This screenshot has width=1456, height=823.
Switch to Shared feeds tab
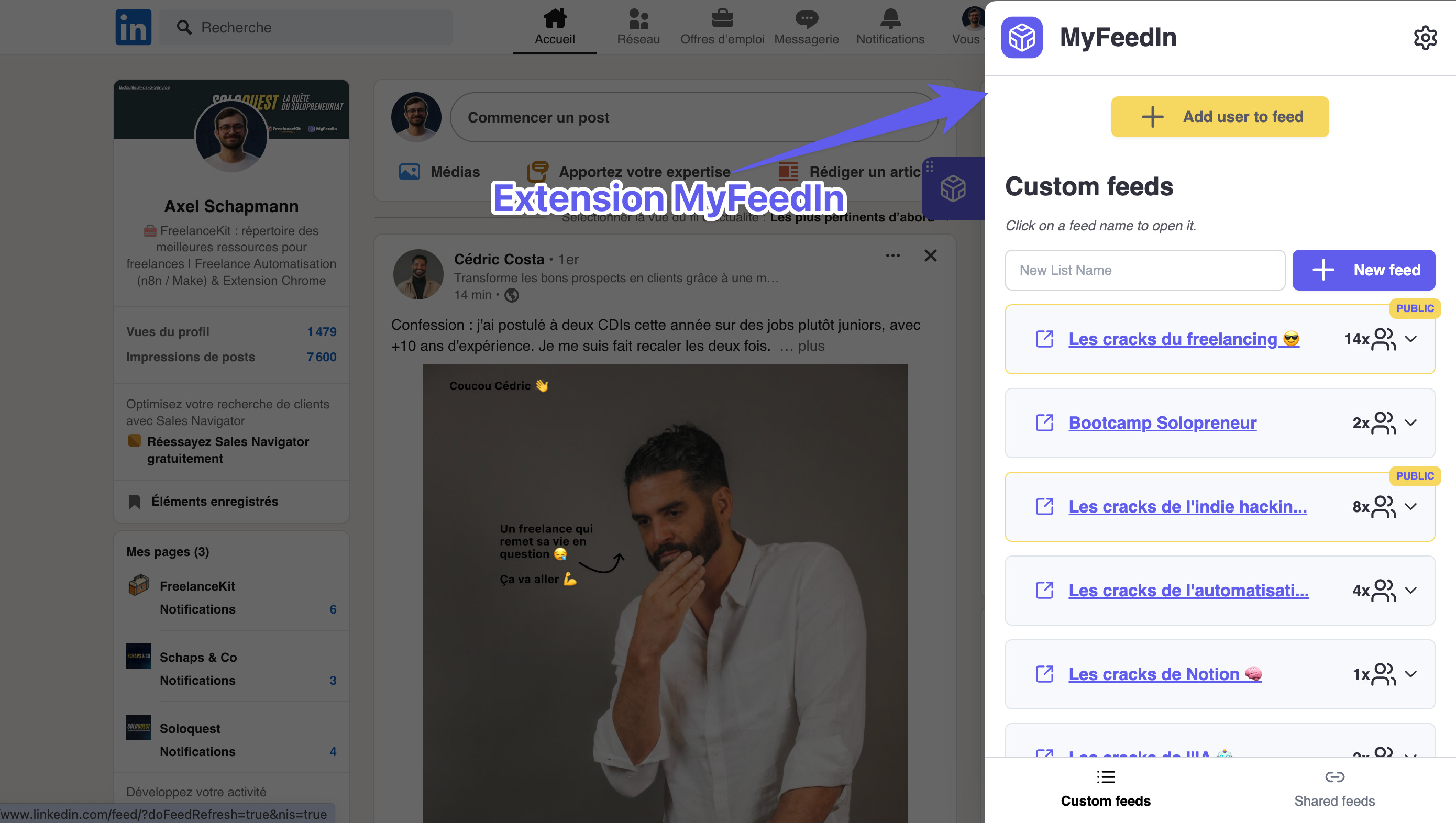click(x=1334, y=788)
